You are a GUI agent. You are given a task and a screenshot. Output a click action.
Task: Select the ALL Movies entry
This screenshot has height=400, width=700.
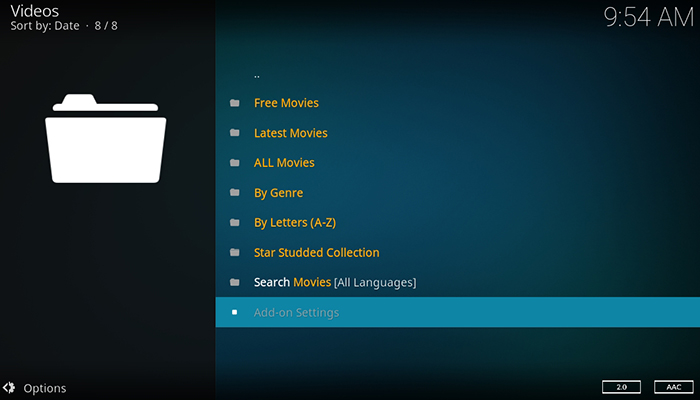pos(458,162)
